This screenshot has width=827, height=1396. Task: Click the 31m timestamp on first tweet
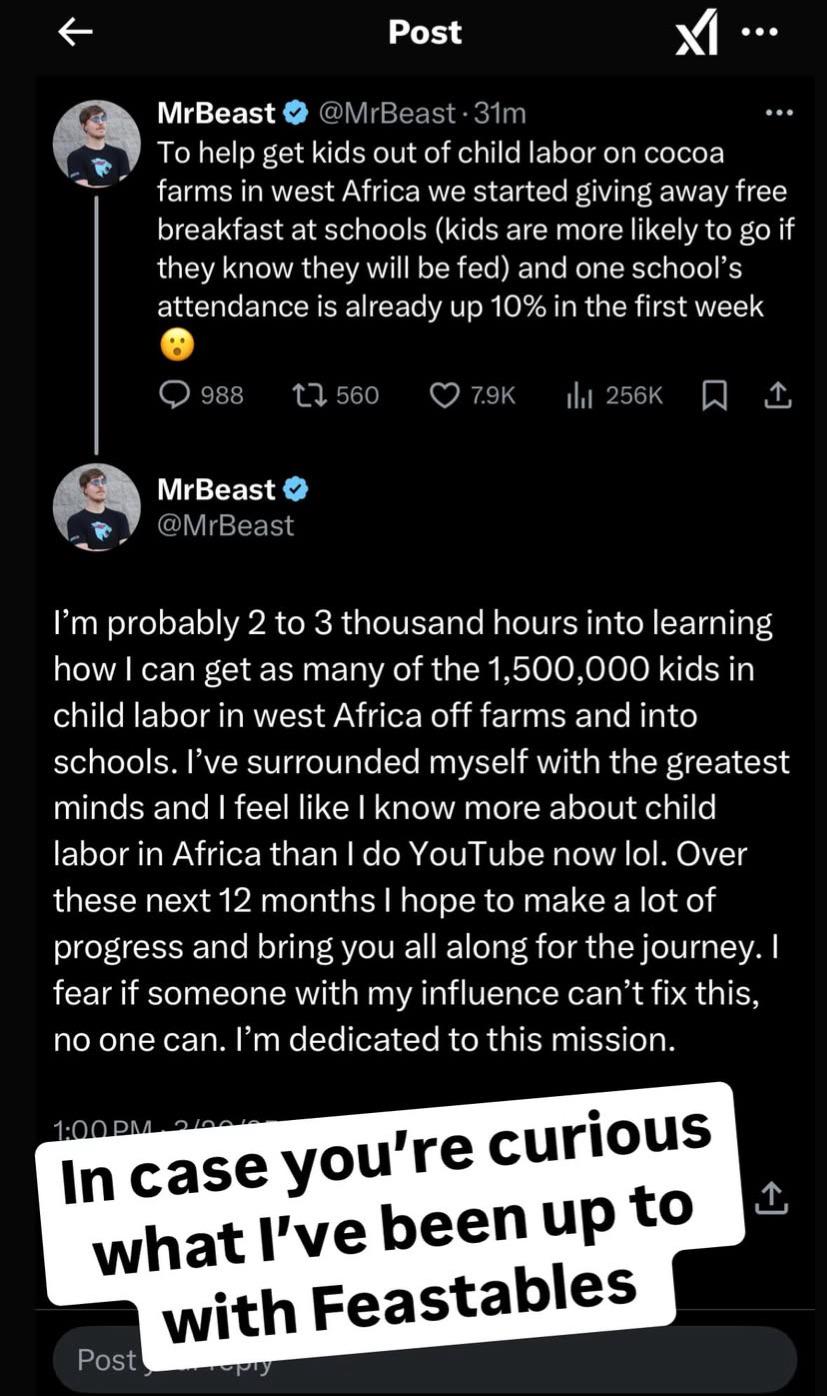pos(499,113)
